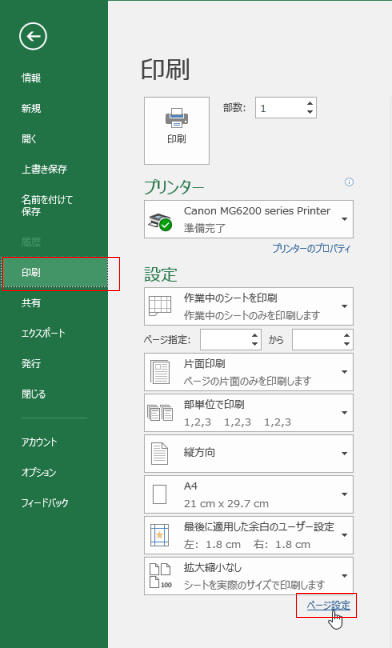Image resolution: width=392 pixels, height=648 pixels.
Task: Increase the ページ指定 start page value
Action: 255,335
